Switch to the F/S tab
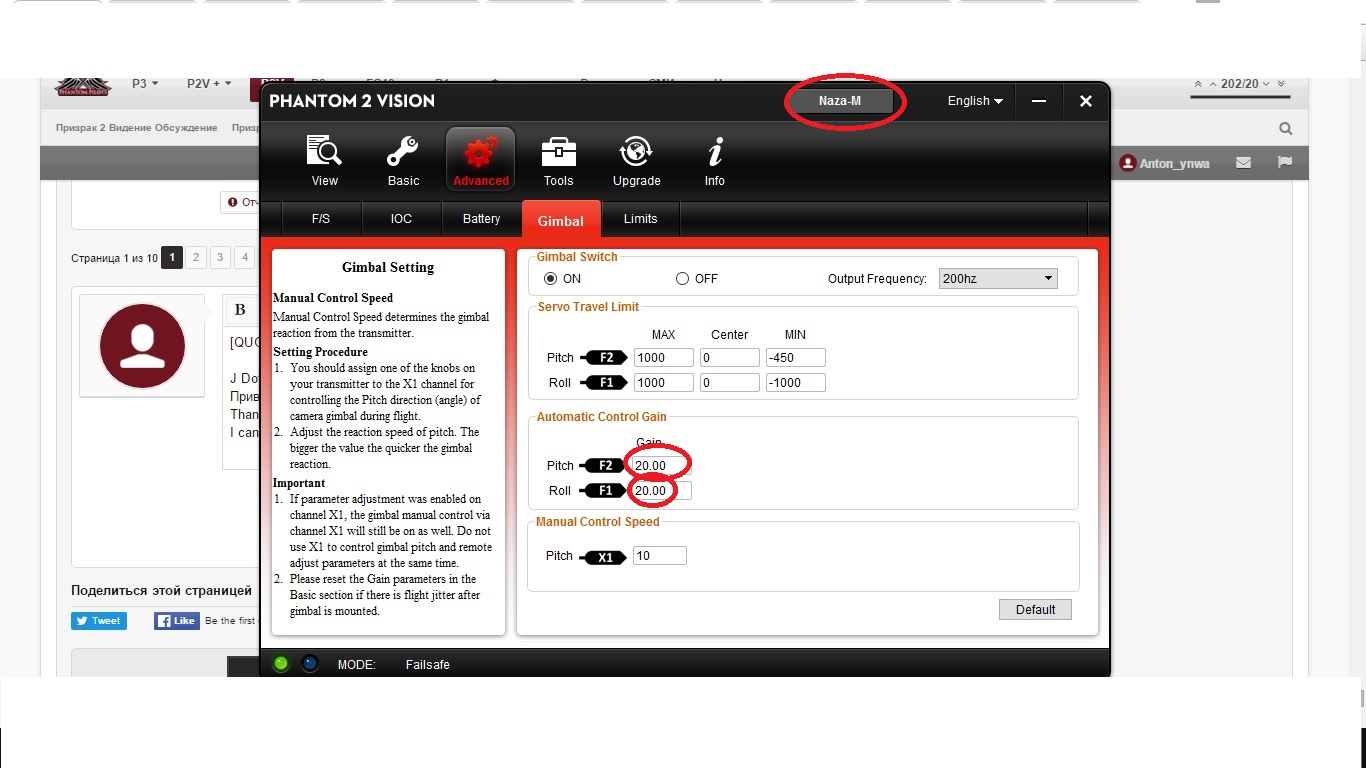Image resolution: width=1366 pixels, height=768 pixels. click(x=321, y=219)
